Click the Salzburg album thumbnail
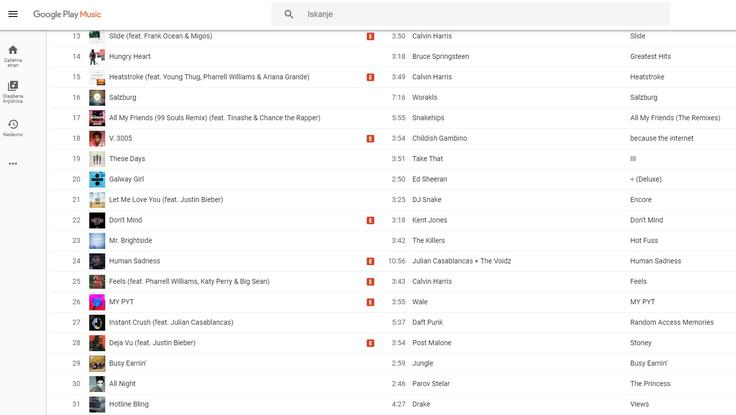Image resolution: width=736 pixels, height=415 pixels. click(x=97, y=97)
